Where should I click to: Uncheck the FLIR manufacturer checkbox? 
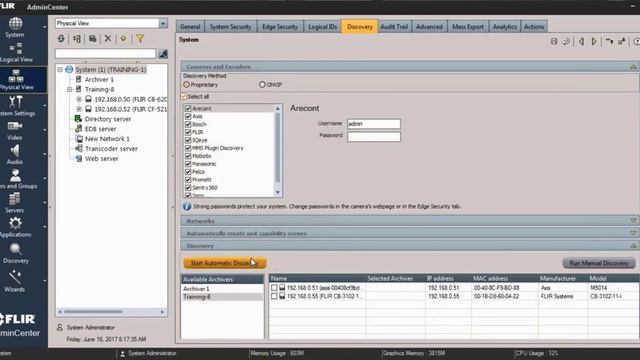188,132
